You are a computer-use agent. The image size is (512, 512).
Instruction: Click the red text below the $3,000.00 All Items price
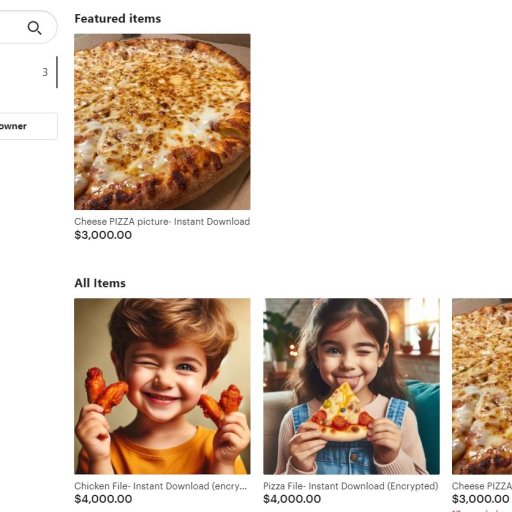(x=482, y=510)
